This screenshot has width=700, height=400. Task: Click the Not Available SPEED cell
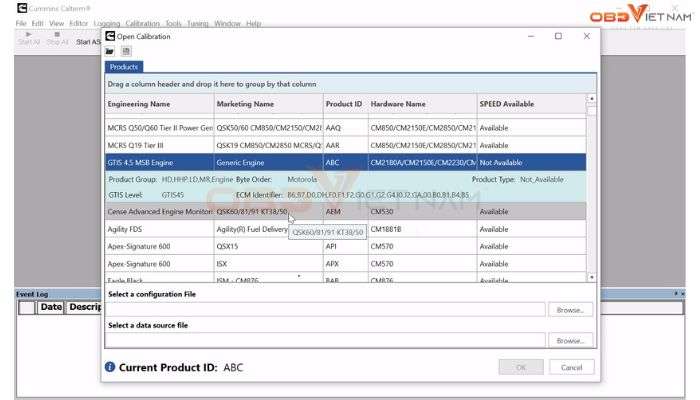coord(531,162)
